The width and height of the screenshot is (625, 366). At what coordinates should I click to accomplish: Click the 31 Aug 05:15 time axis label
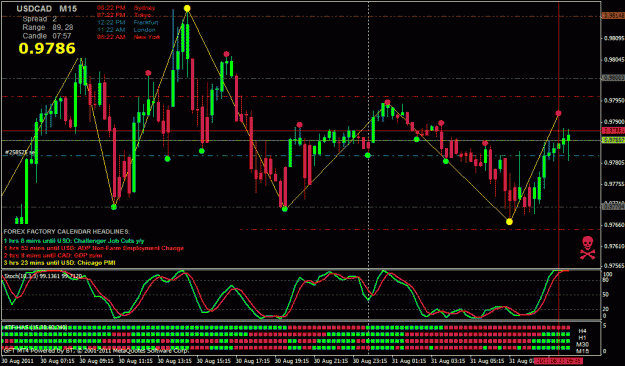click(487, 361)
